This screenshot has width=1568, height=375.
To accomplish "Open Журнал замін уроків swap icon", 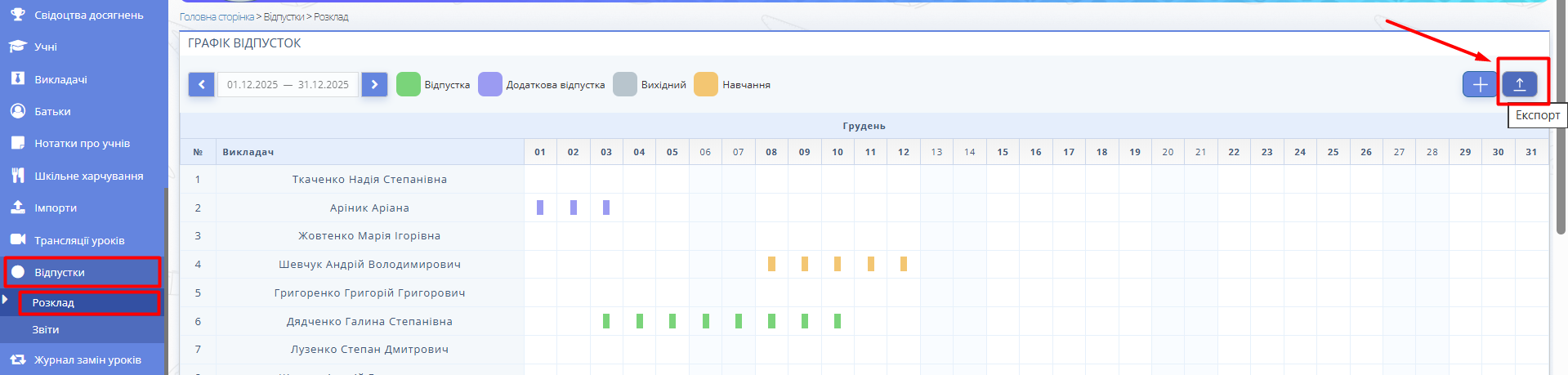I will [17, 359].
